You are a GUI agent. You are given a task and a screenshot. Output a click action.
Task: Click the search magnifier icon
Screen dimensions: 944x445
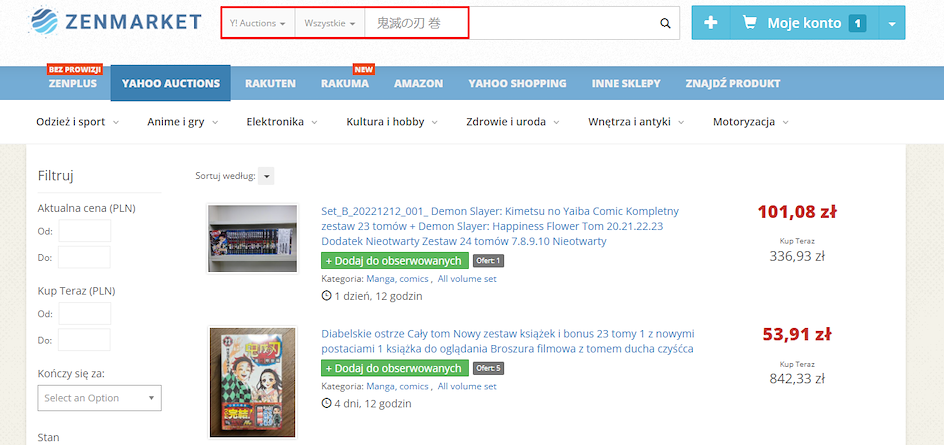[665, 23]
